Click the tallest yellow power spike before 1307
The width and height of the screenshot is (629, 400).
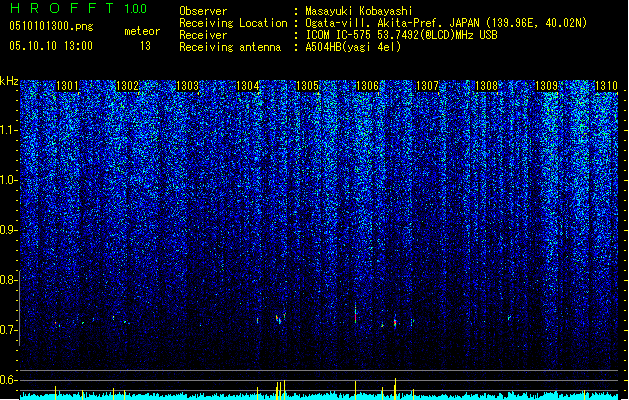click(x=395, y=389)
